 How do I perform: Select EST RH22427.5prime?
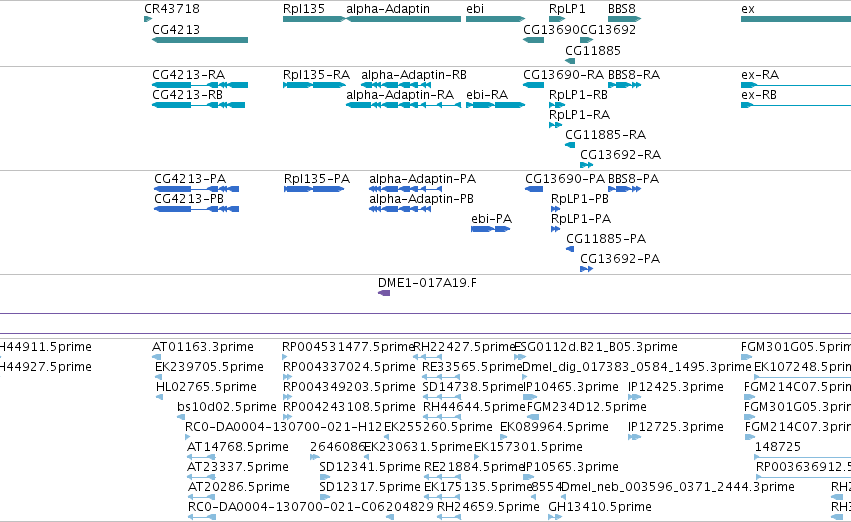coord(428,358)
